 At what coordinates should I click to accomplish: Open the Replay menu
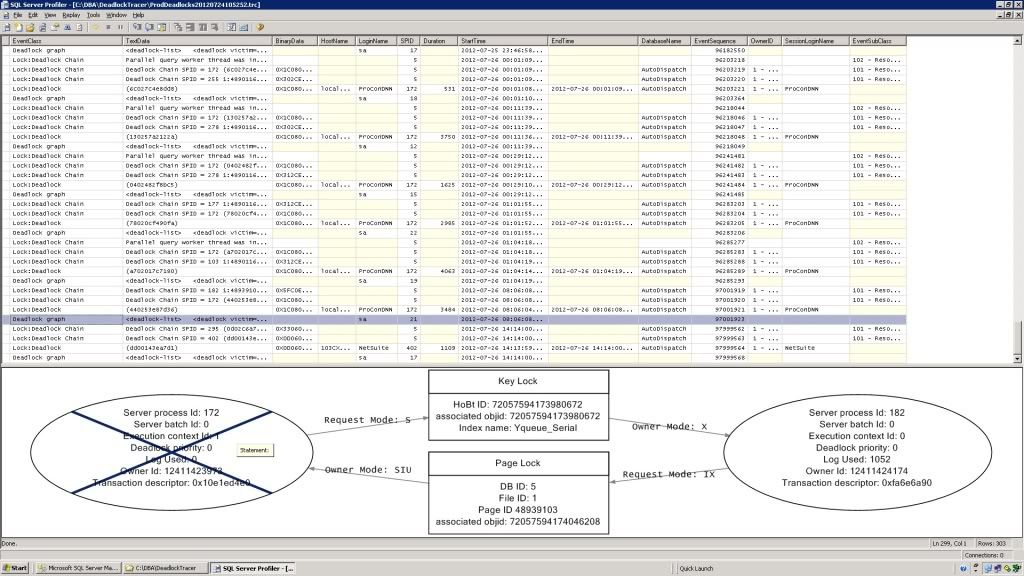(71, 15)
